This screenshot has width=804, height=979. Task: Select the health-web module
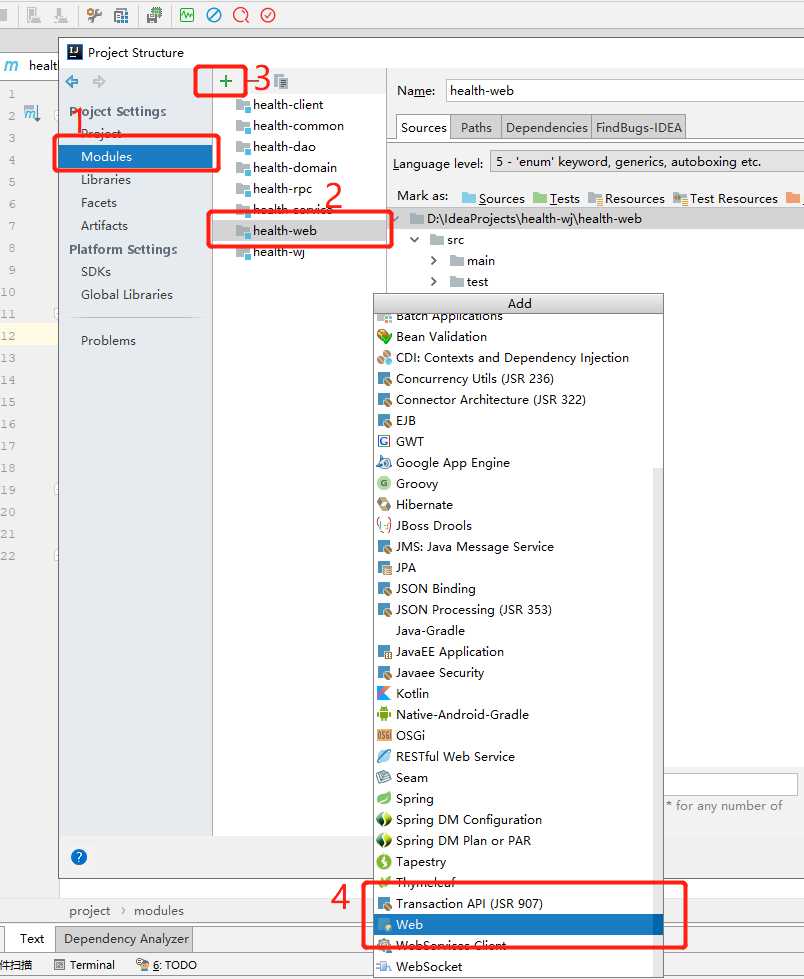point(299,231)
